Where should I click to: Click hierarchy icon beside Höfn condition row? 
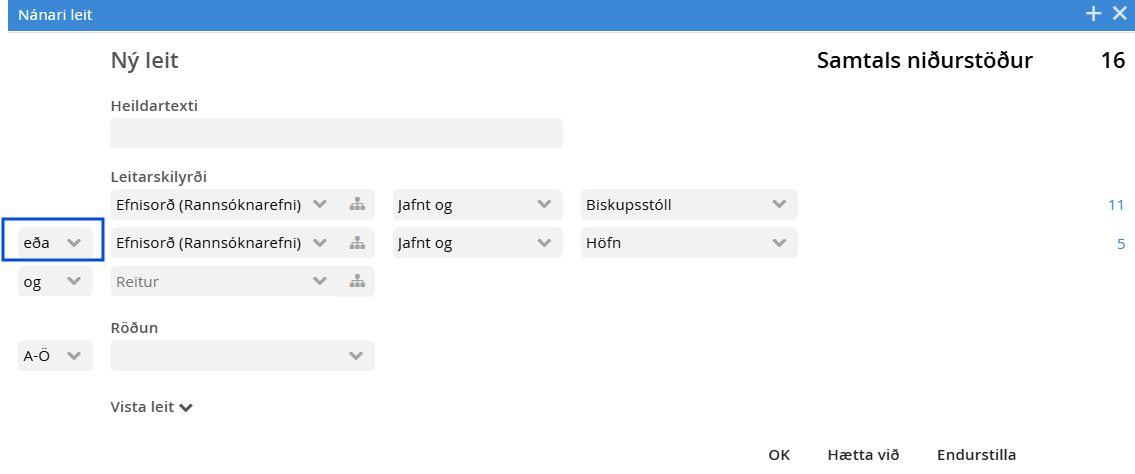click(357, 243)
